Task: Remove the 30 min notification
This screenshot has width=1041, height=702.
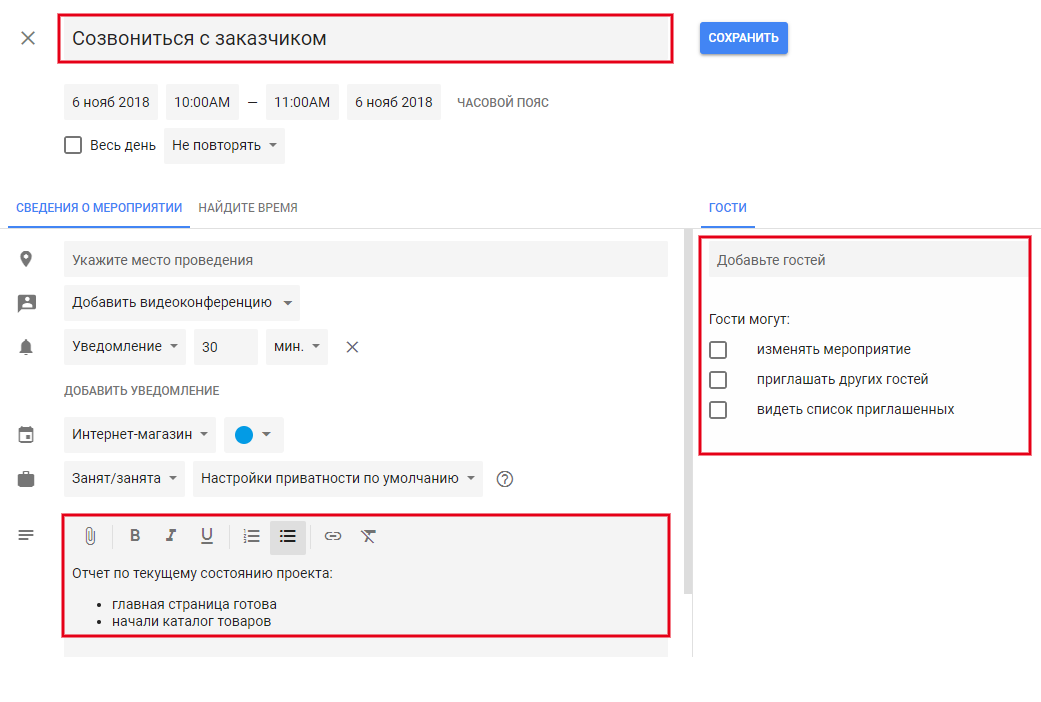Action: coord(352,347)
